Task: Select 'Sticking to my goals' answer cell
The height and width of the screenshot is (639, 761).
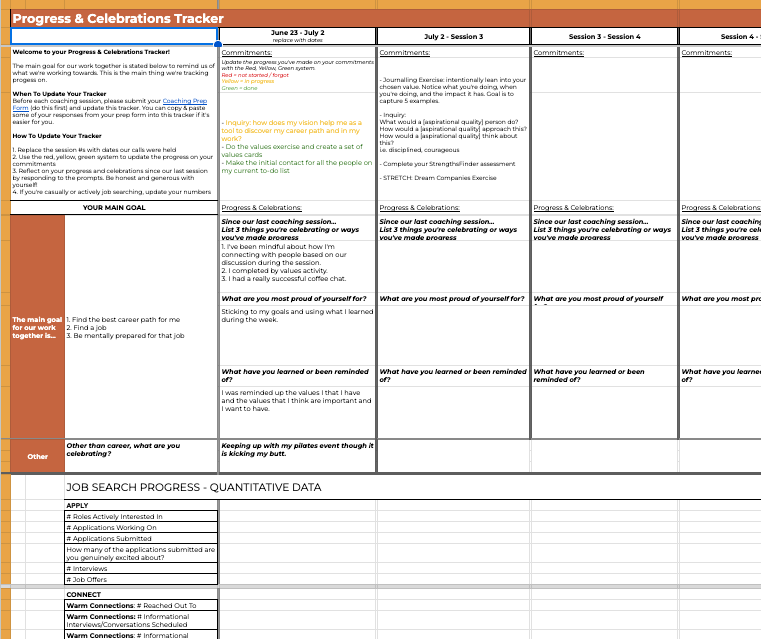Action: 298,335
